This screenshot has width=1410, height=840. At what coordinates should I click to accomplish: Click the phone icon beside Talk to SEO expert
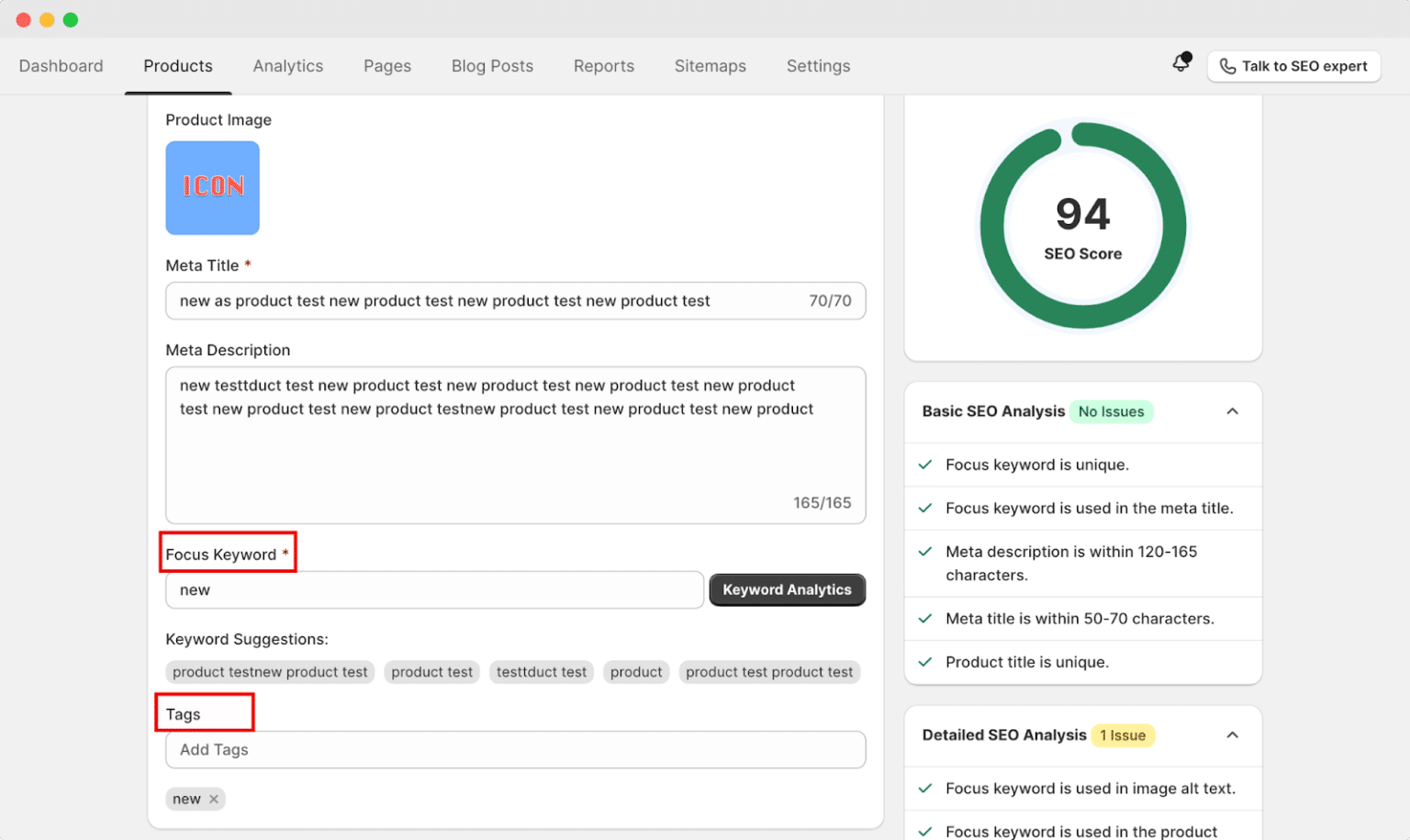(x=1228, y=66)
